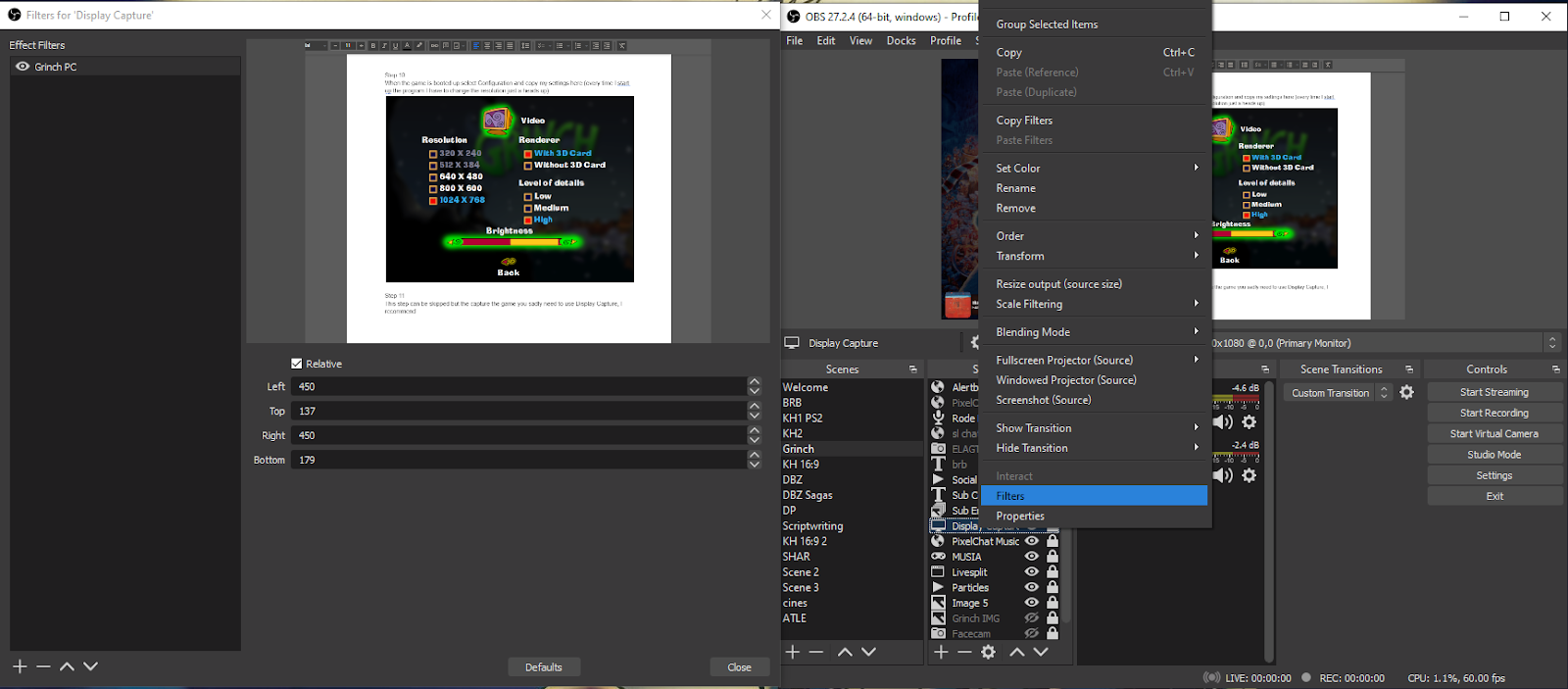Unlock the PixelChat Music source lock icon
This screenshot has height=689, width=1568.
pos(1053,541)
